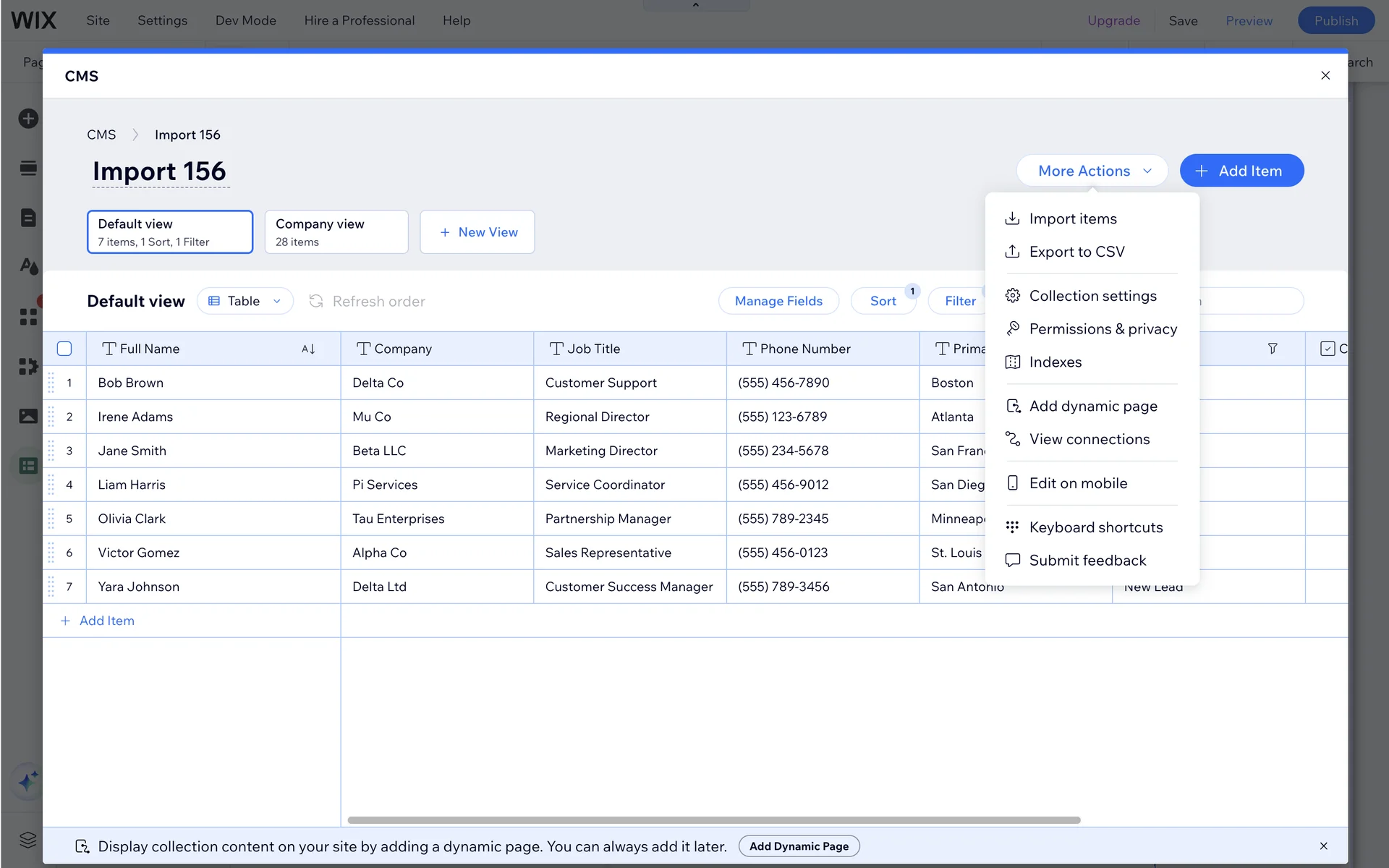Open the Media image icon in left sidebar
The image size is (1389, 868).
coord(28,416)
